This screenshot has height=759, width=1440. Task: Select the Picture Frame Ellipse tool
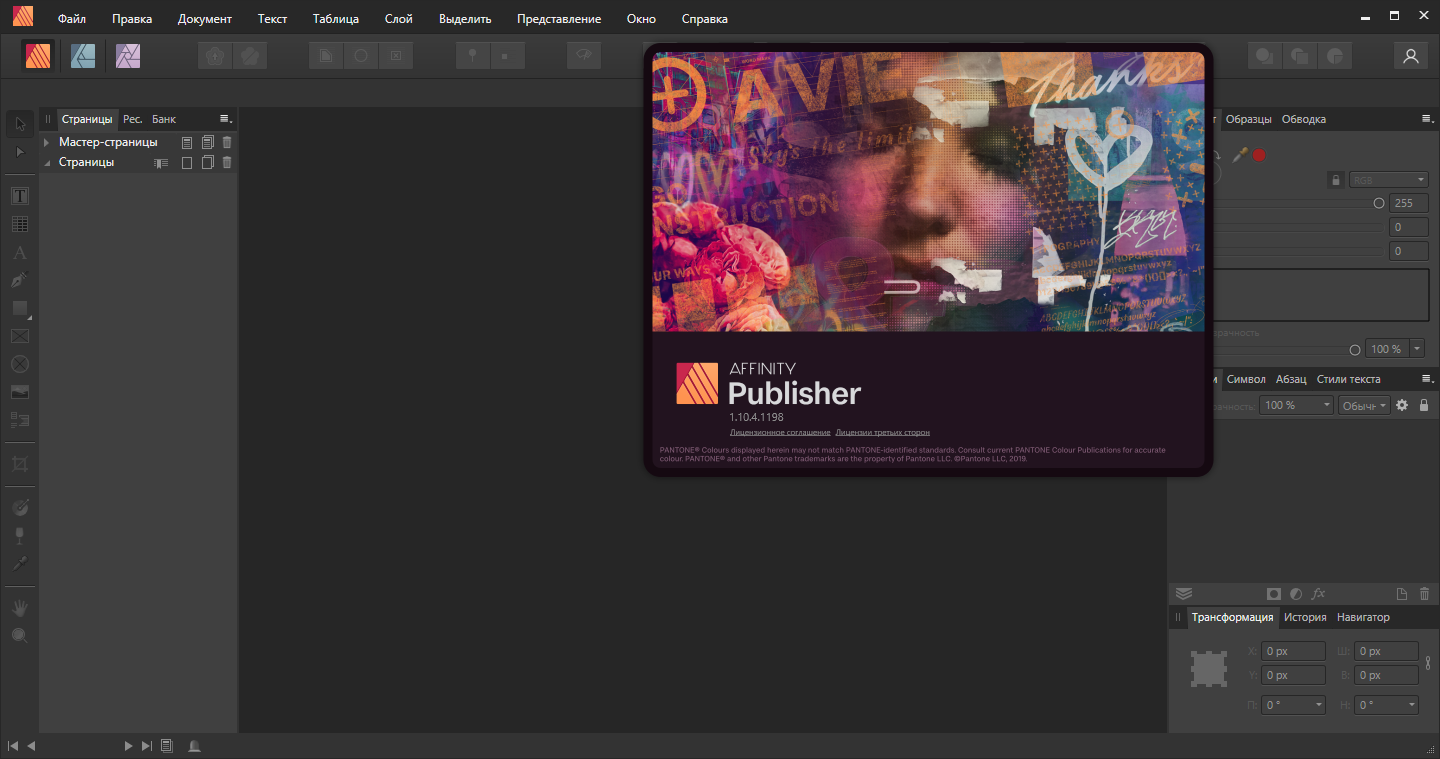tap(20, 364)
